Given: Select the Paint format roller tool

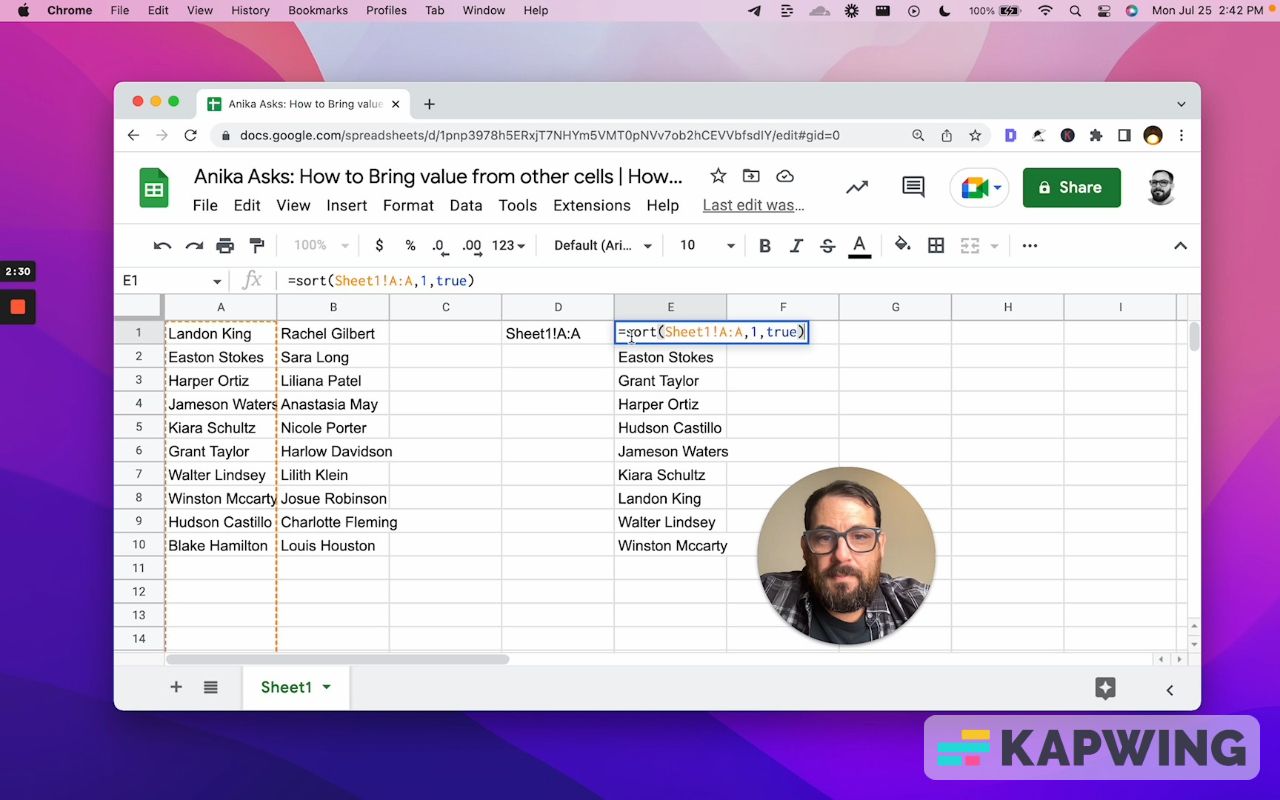Looking at the screenshot, I should [x=257, y=245].
